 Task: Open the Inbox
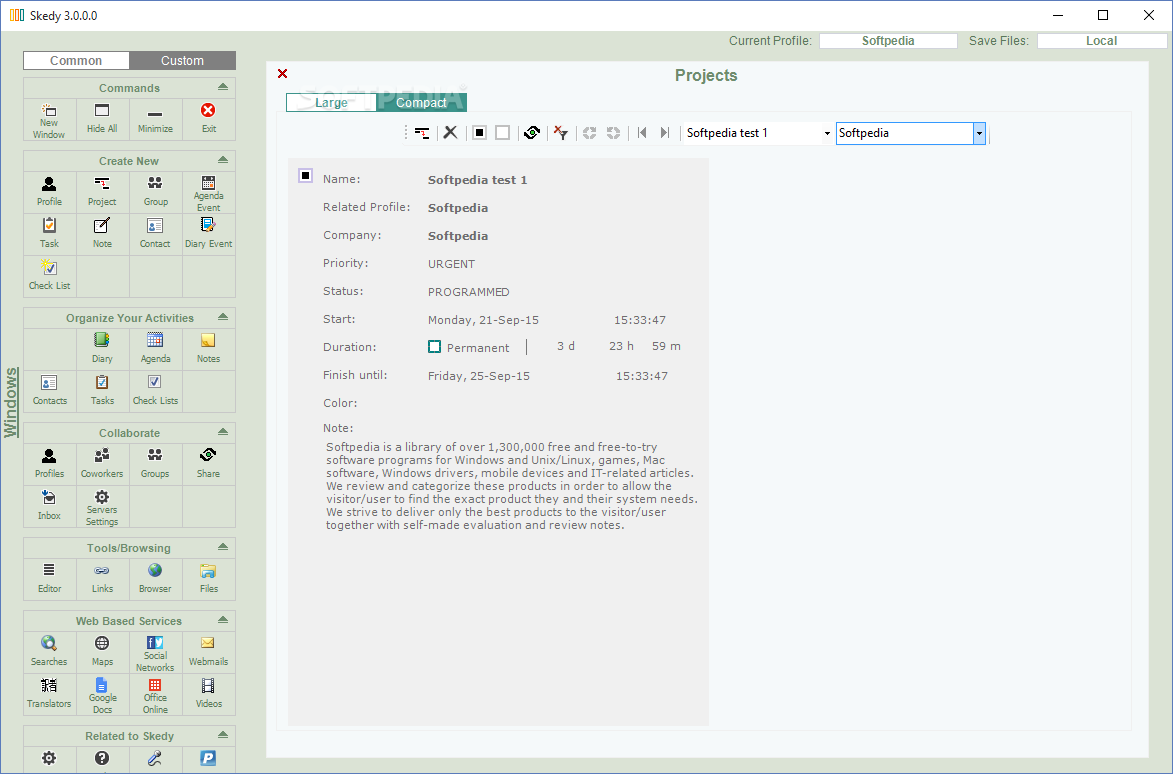49,506
